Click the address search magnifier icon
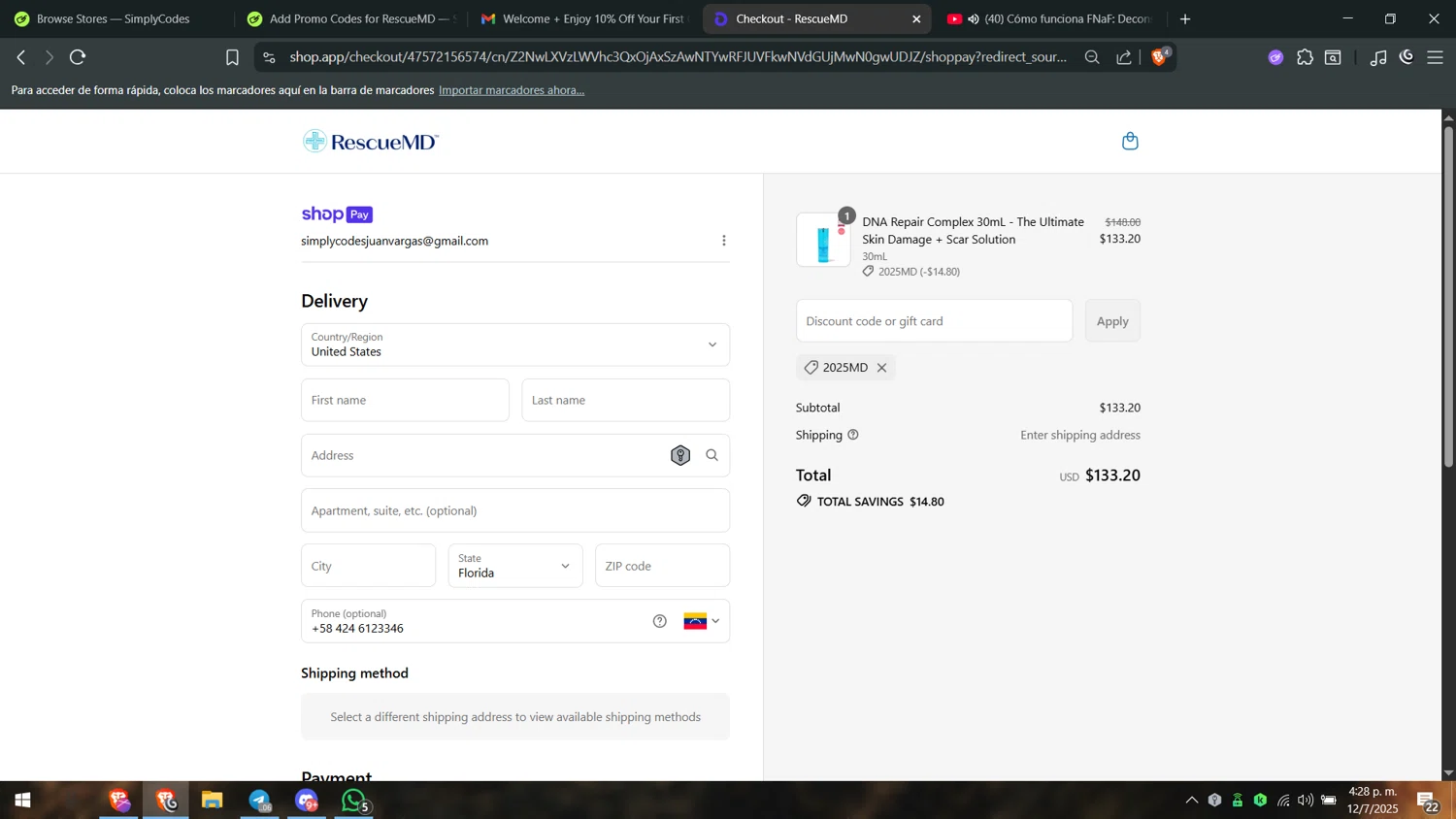1456x819 pixels. 711,455
